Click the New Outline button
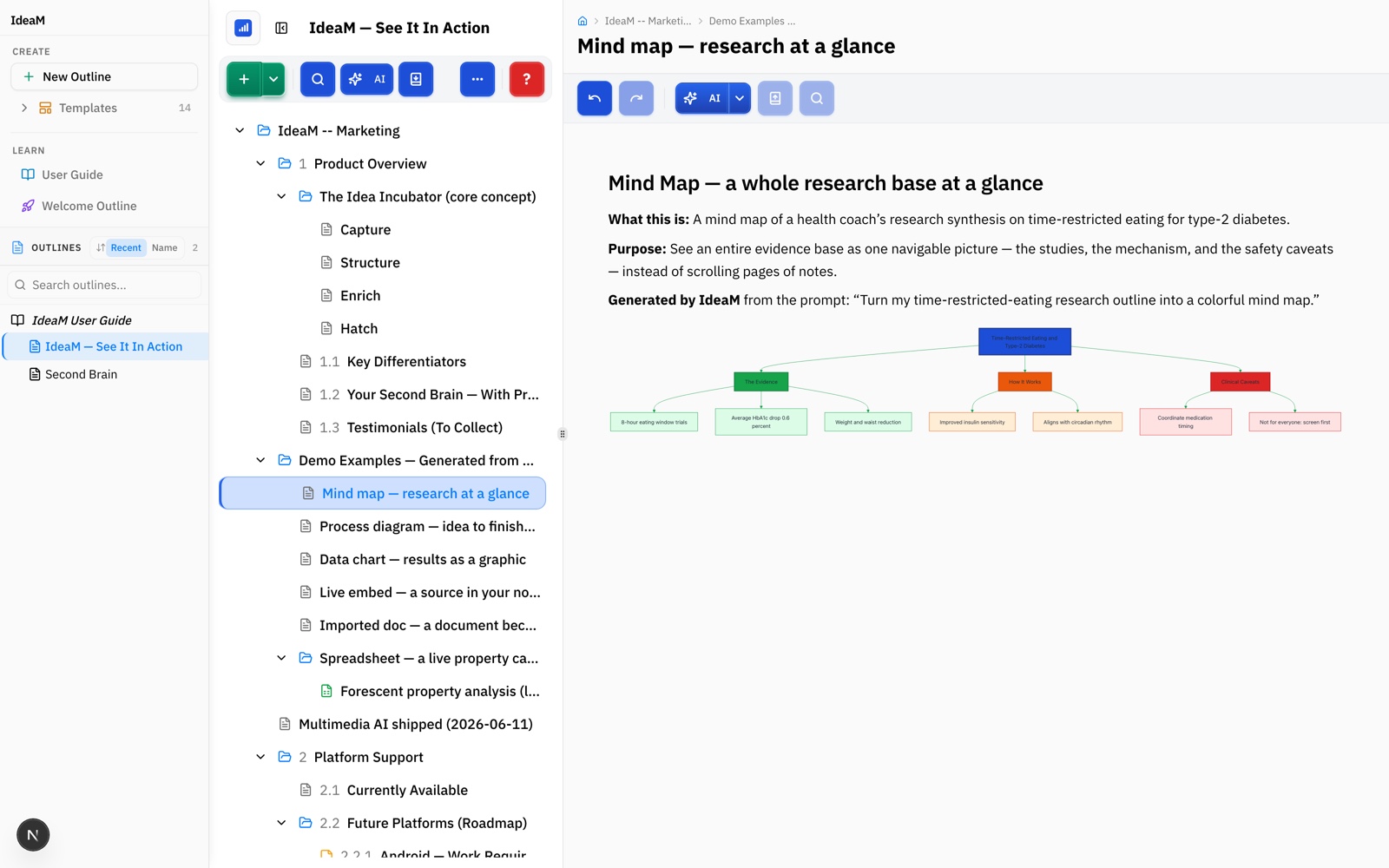Screen dimensions: 1389x868 tap(104, 76)
